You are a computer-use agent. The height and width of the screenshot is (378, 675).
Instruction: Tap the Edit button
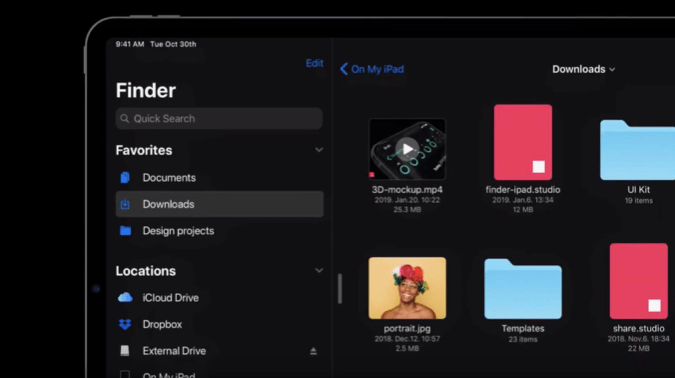click(314, 63)
